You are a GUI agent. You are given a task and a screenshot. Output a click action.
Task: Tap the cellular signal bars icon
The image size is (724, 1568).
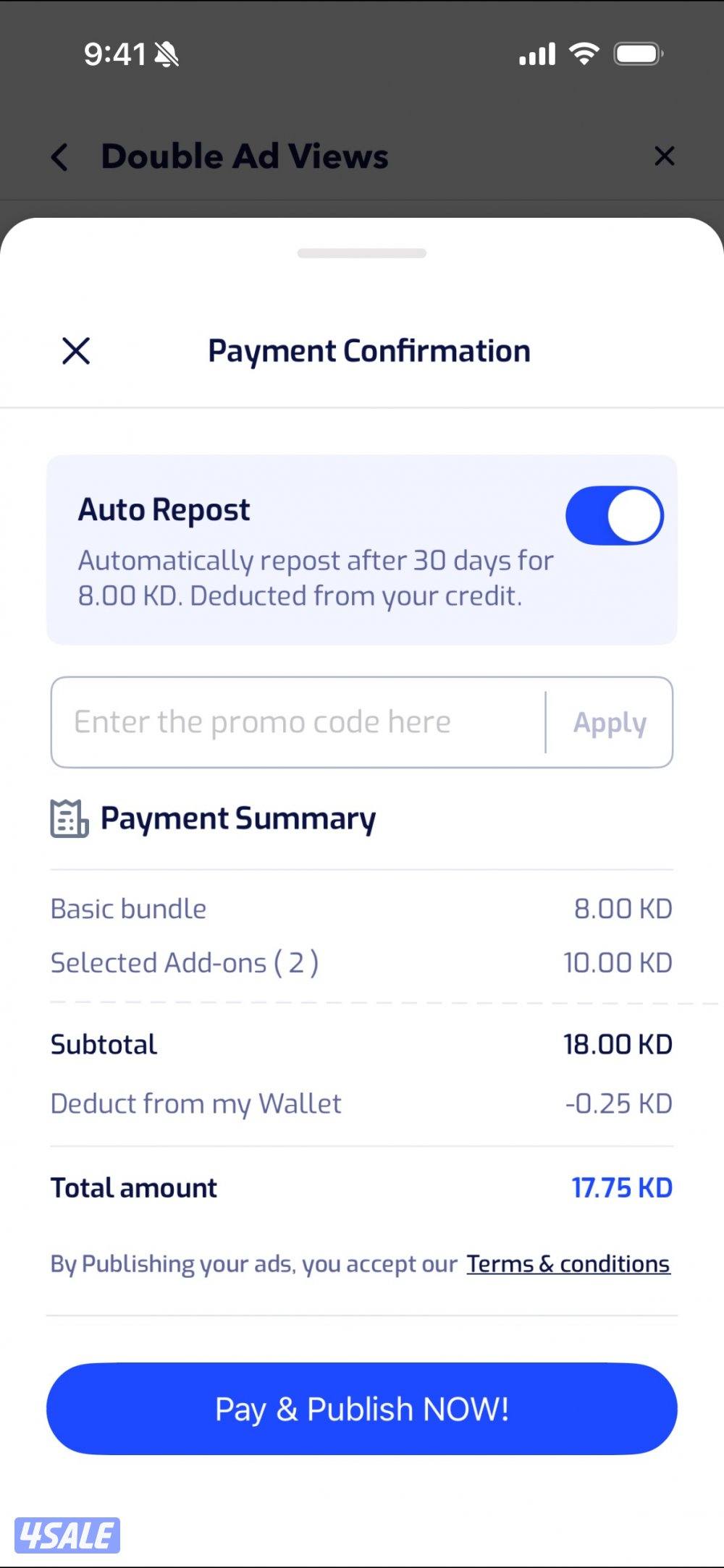pos(537,54)
